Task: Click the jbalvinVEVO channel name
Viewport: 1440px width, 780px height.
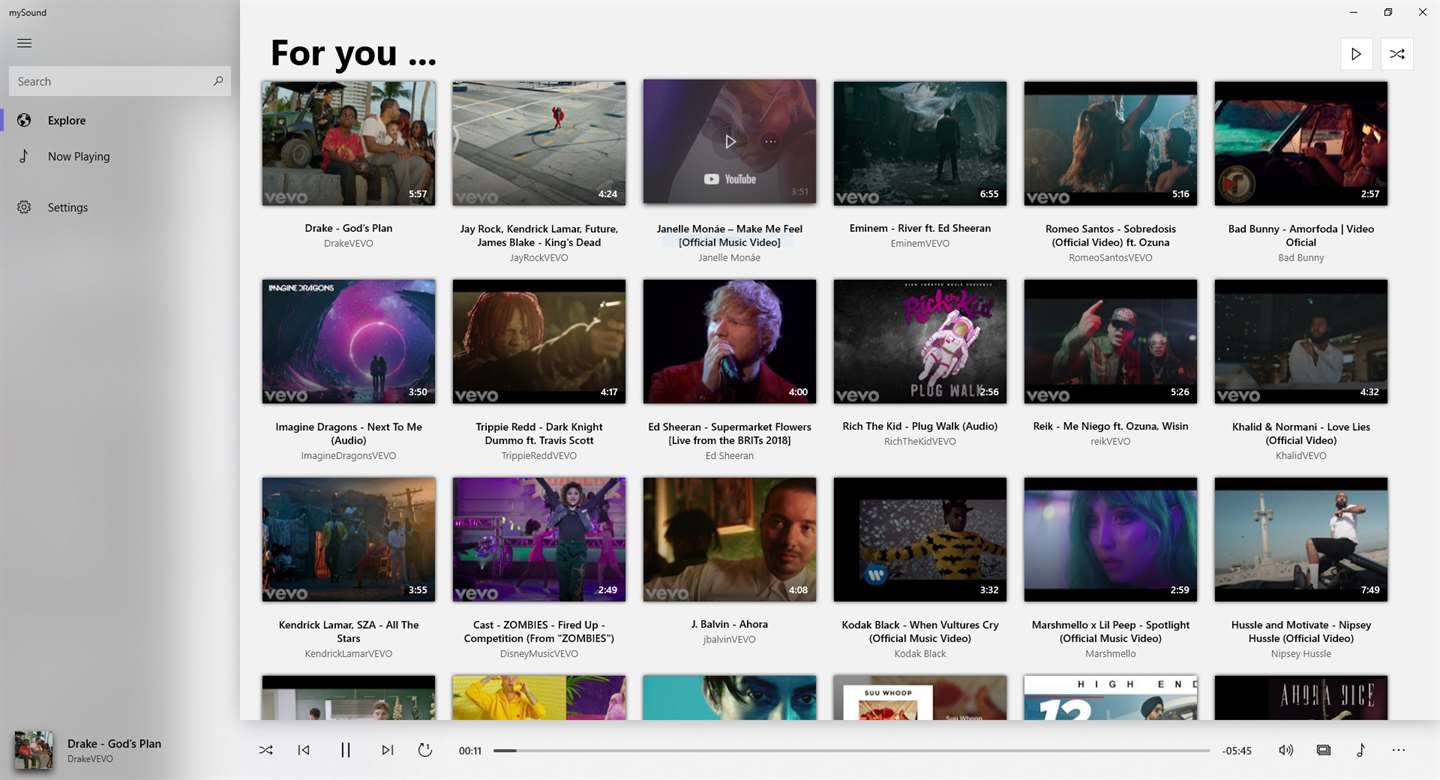Action: pos(729,639)
